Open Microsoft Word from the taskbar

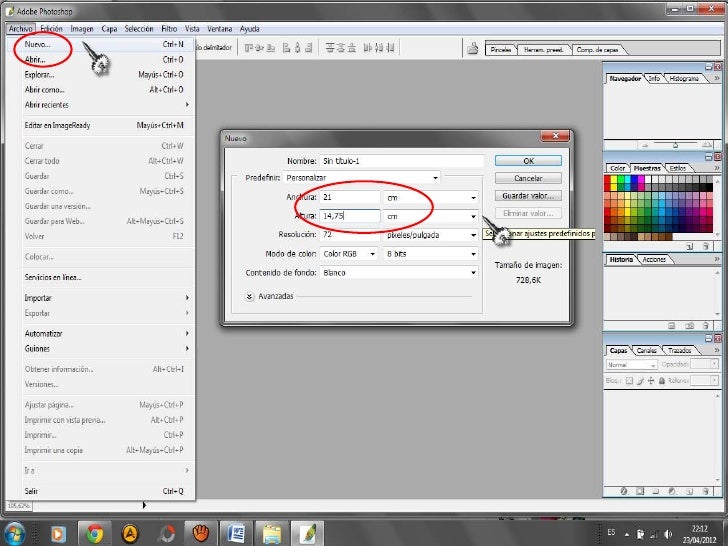pos(236,533)
